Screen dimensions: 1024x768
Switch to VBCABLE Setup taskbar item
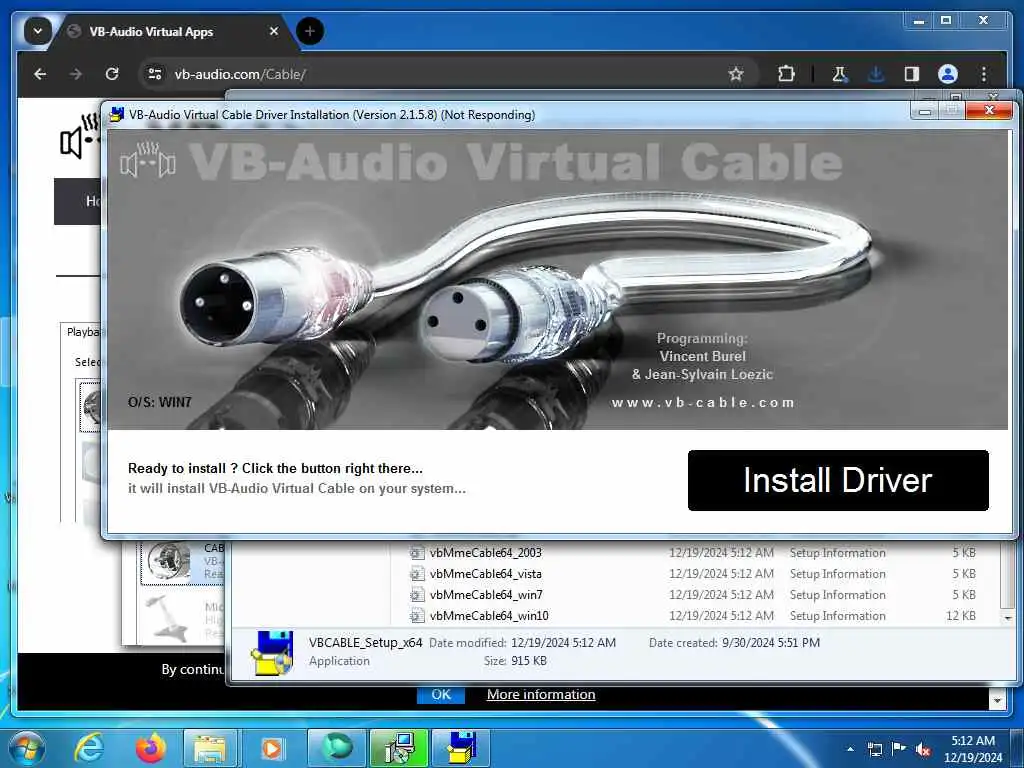(460, 748)
